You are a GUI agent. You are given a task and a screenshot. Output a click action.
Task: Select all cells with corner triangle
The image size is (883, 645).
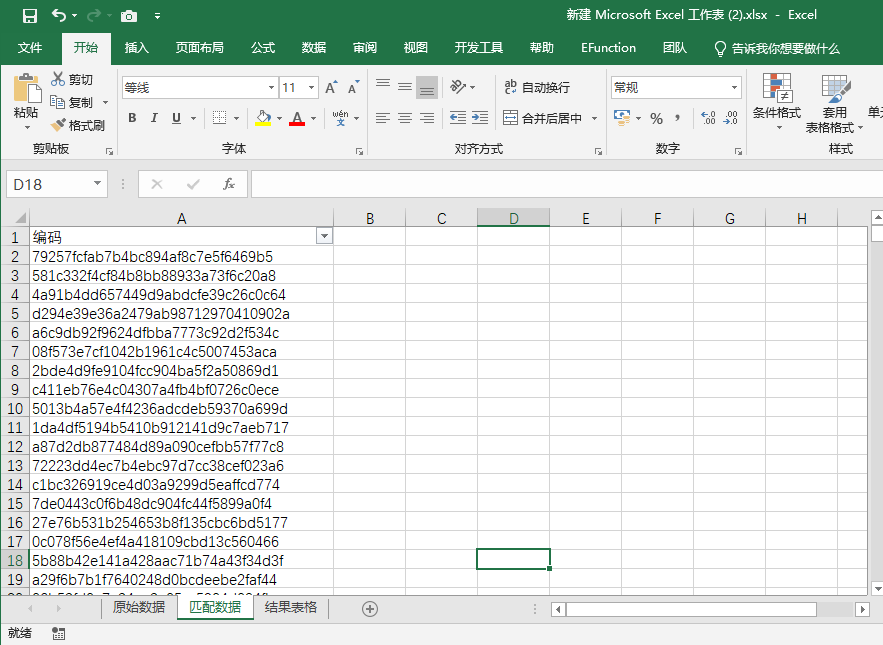coord(19,218)
